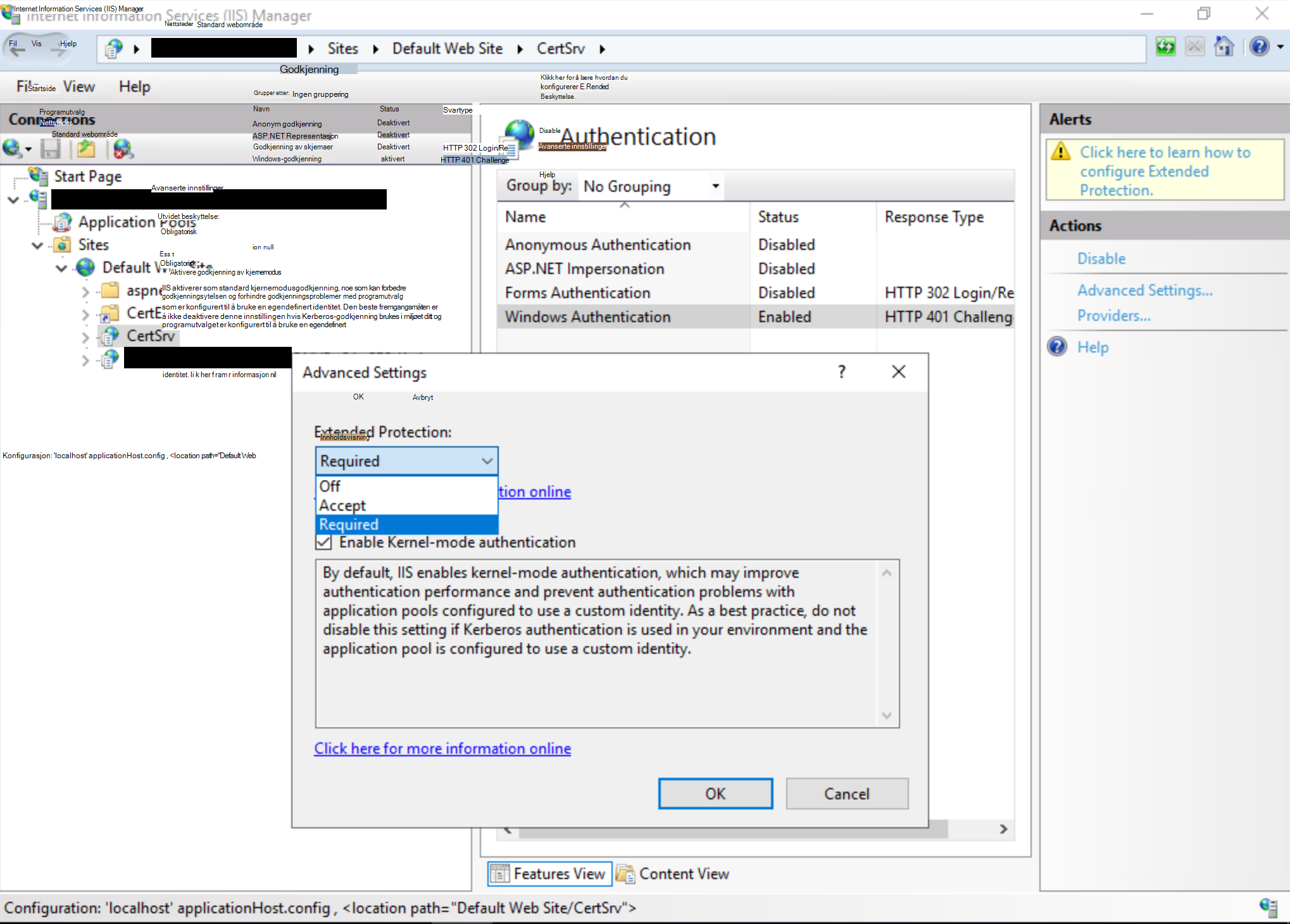Click the globe icon in address bar
Image resolution: width=1290 pixels, height=924 pixels.
[113, 49]
